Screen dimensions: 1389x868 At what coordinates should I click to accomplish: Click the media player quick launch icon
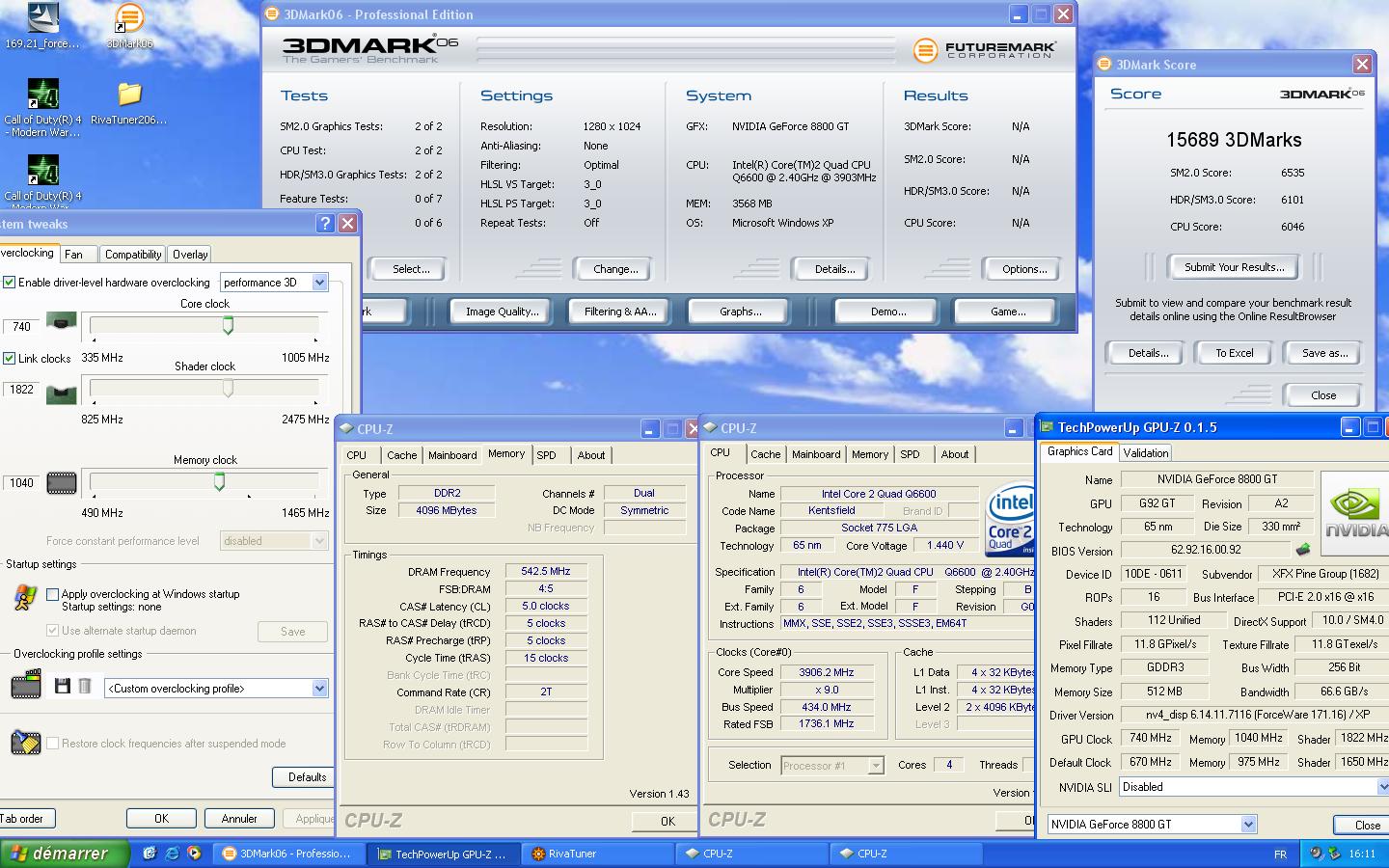pyautogui.click(x=194, y=854)
